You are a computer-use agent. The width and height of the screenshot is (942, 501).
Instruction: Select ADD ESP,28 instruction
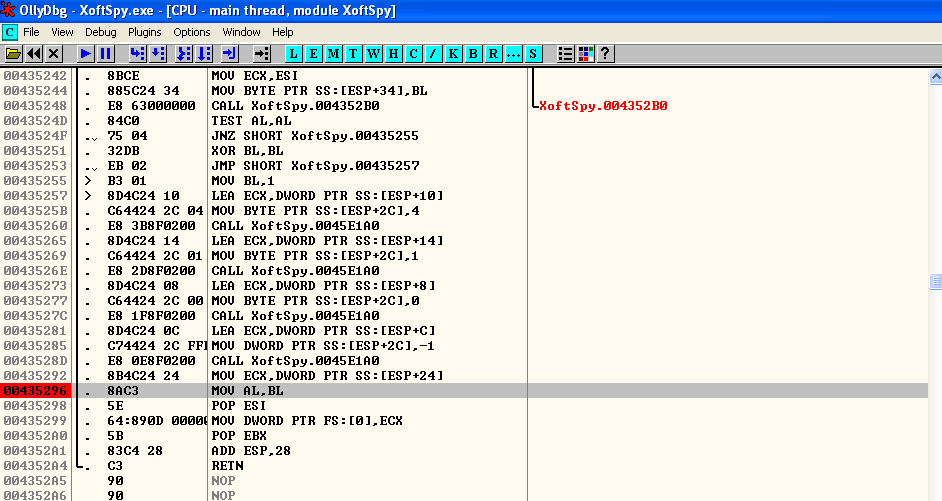click(251, 451)
